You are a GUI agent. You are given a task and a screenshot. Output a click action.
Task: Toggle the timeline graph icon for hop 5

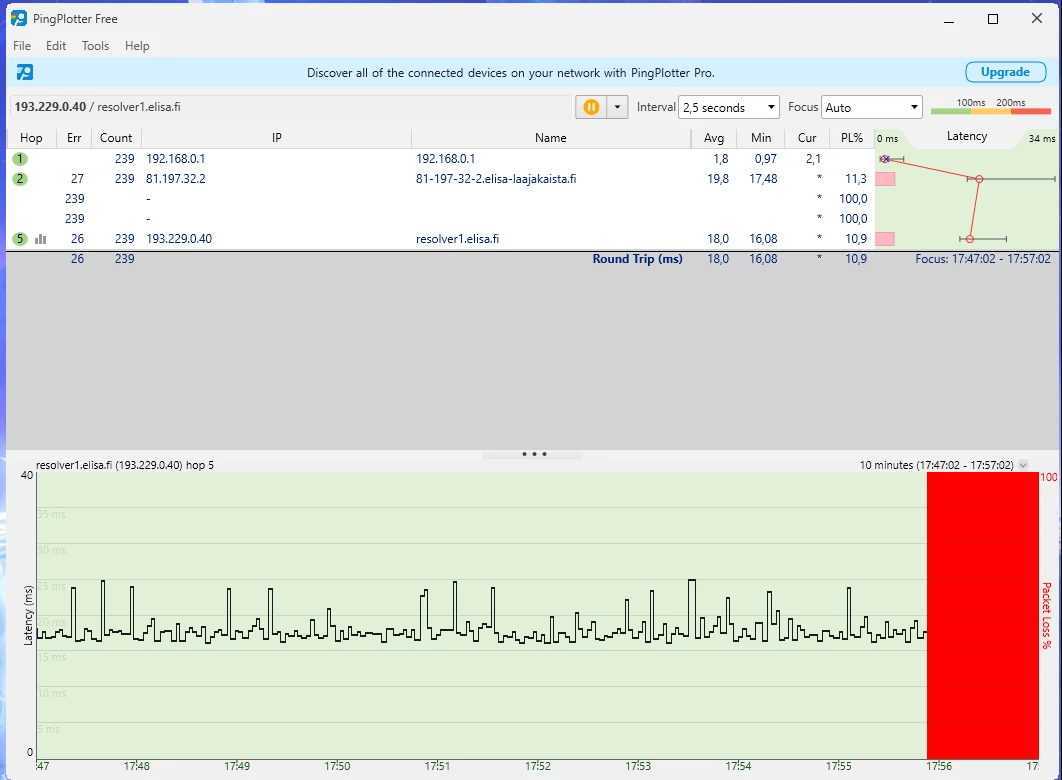[x=41, y=239]
